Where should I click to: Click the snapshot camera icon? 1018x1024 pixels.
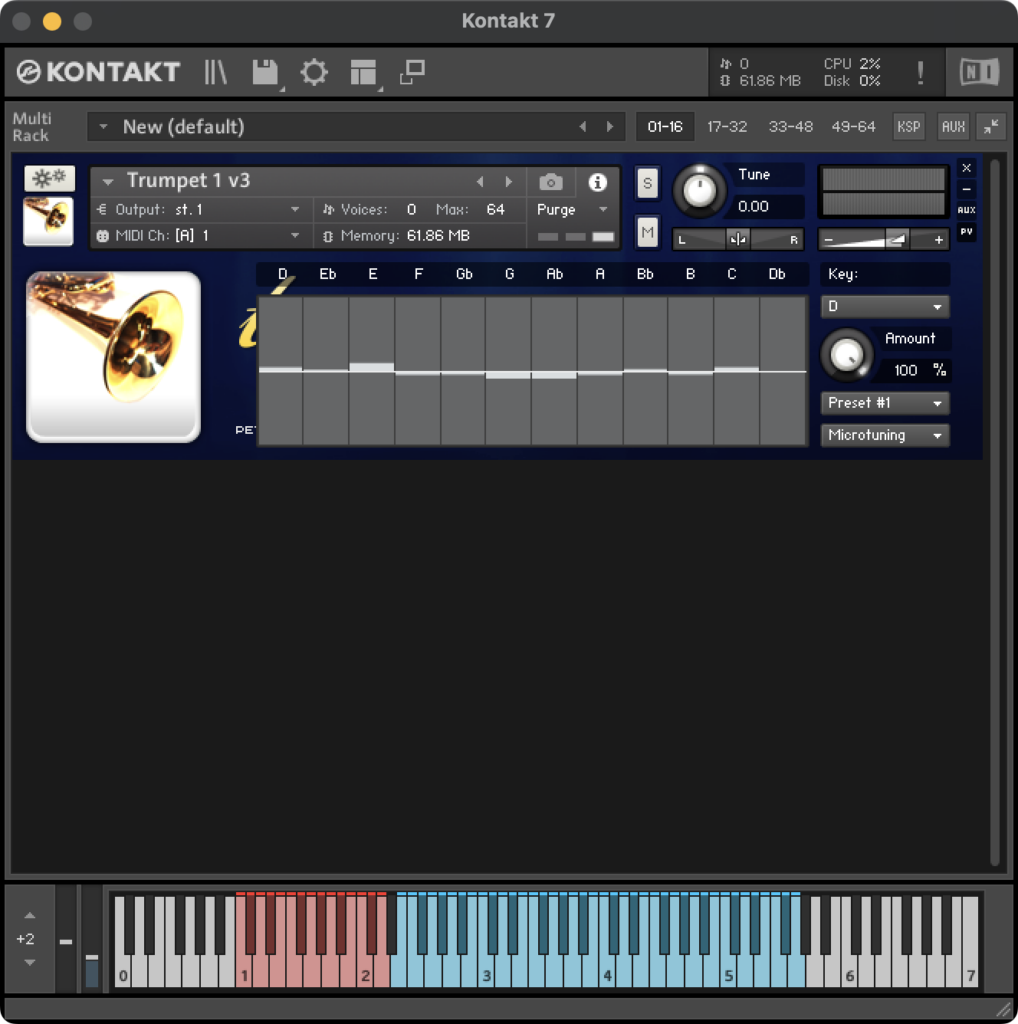(551, 182)
